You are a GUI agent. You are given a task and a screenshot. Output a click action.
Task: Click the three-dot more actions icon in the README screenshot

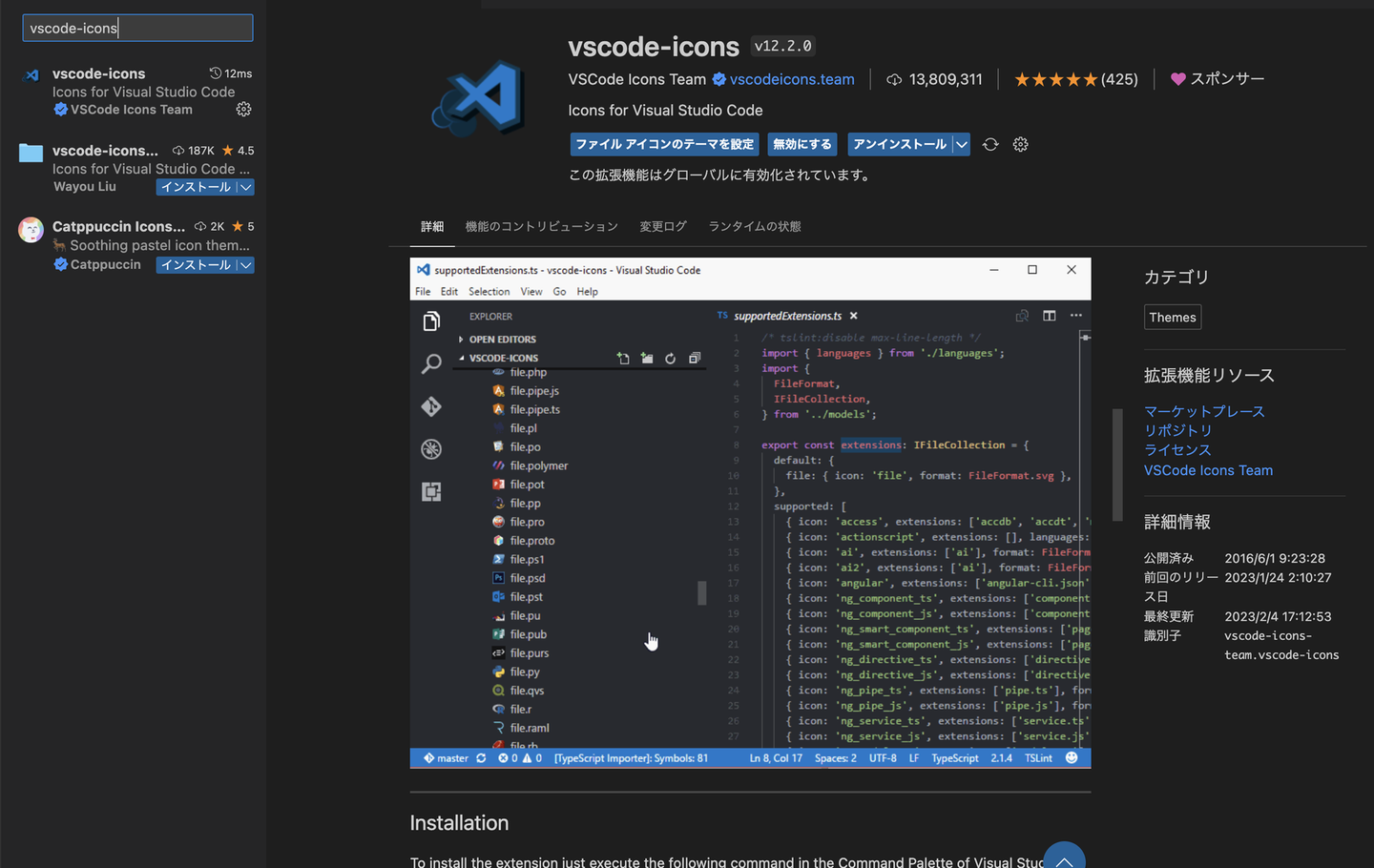pyautogui.click(x=1076, y=316)
